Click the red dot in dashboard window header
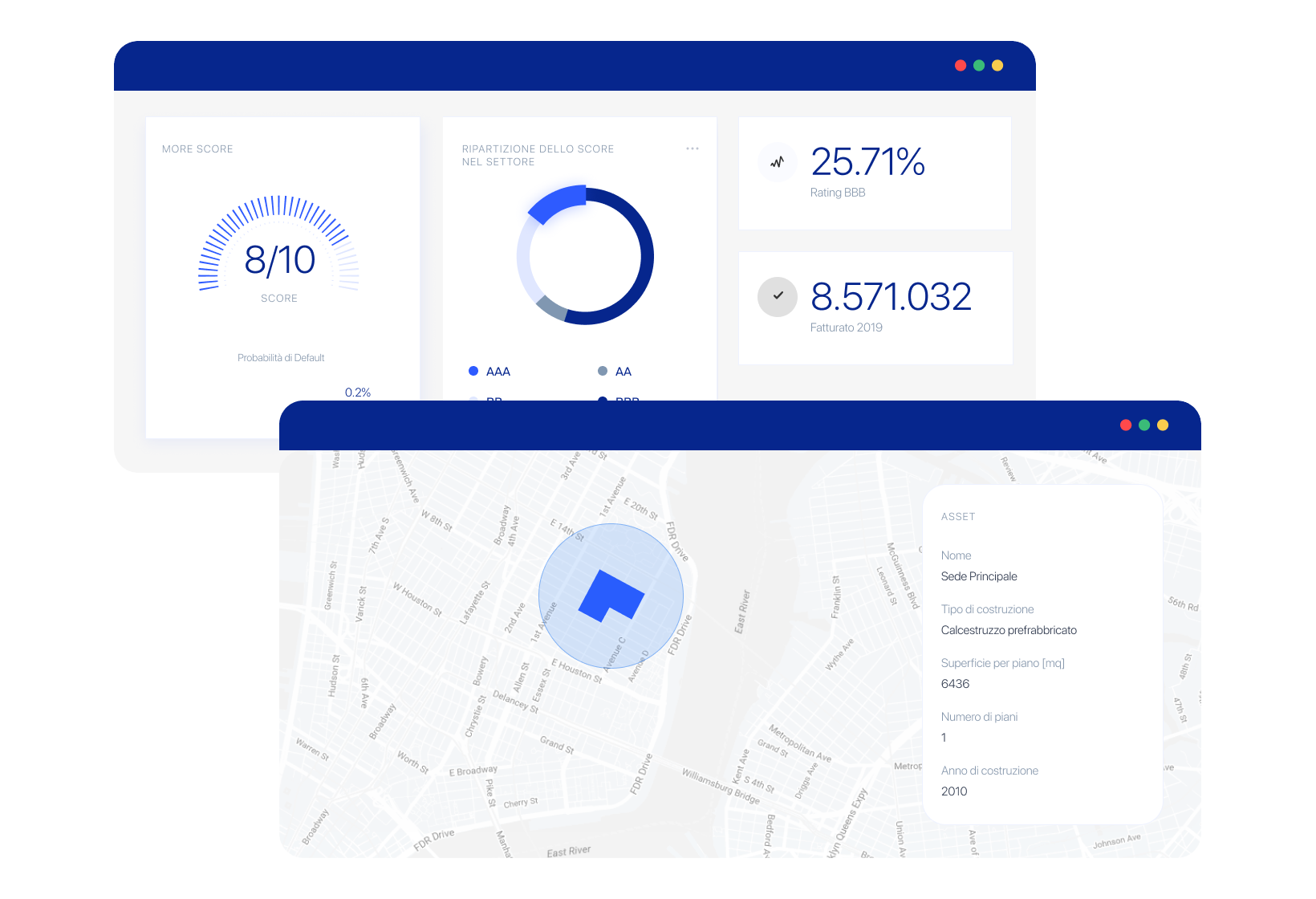1316x899 pixels. coord(961,66)
